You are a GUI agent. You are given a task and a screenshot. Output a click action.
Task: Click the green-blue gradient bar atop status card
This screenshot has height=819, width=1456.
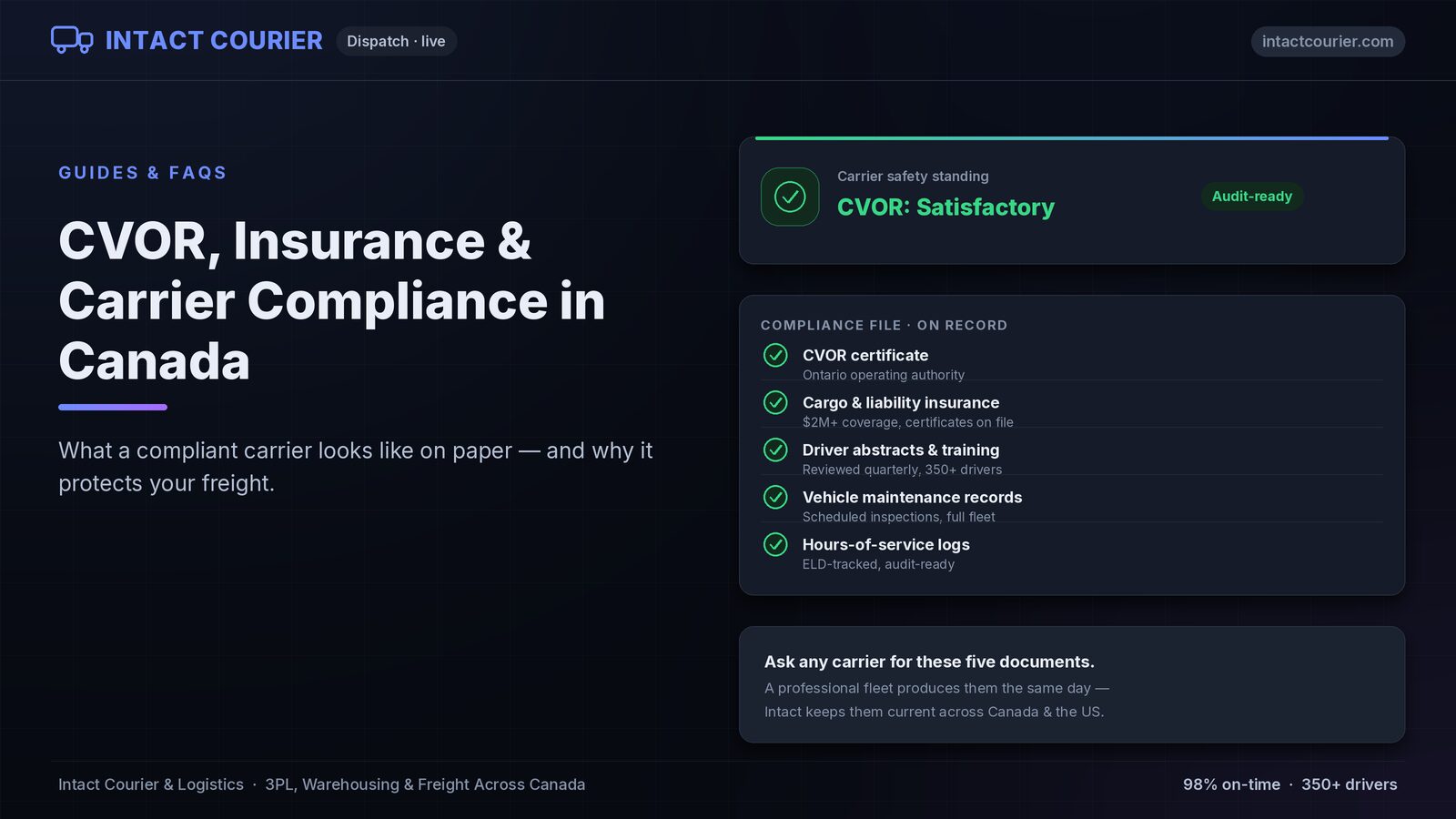pos(1072,138)
